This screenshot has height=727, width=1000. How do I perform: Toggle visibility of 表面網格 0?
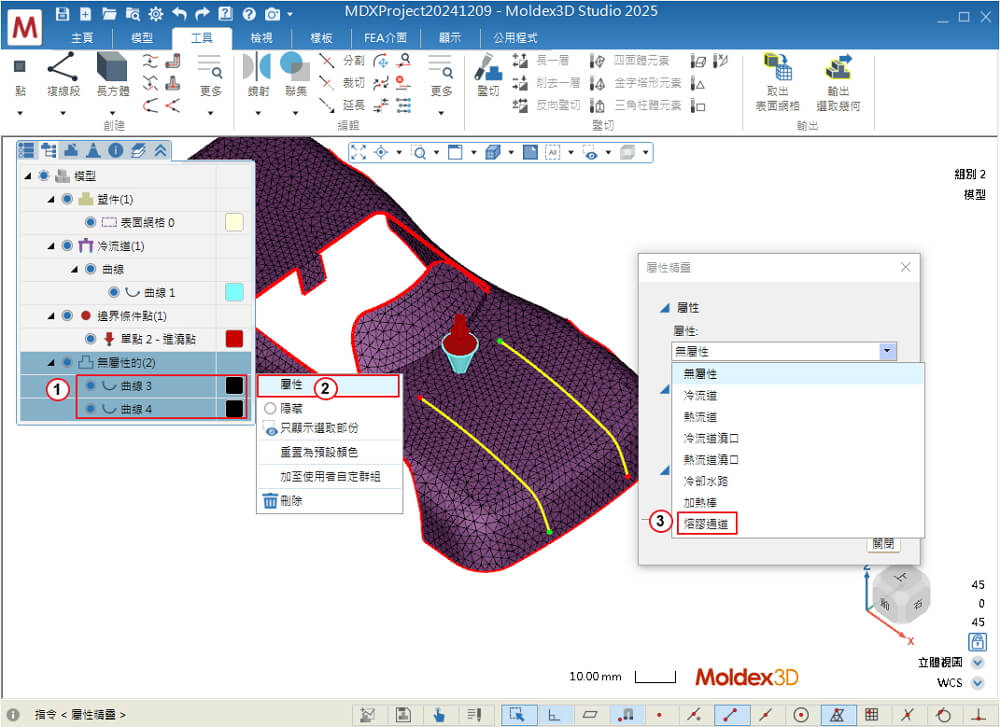click(x=90, y=222)
